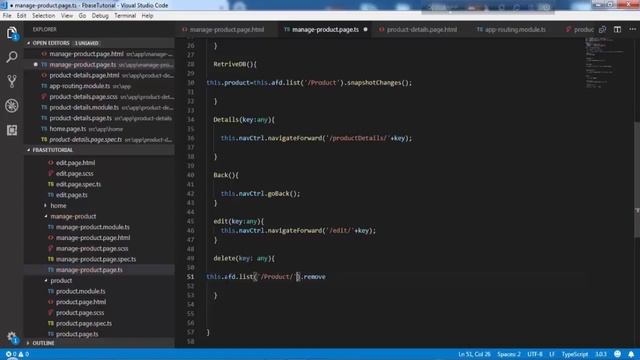Switch to manage-product.page.html tab

[x=227, y=29]
